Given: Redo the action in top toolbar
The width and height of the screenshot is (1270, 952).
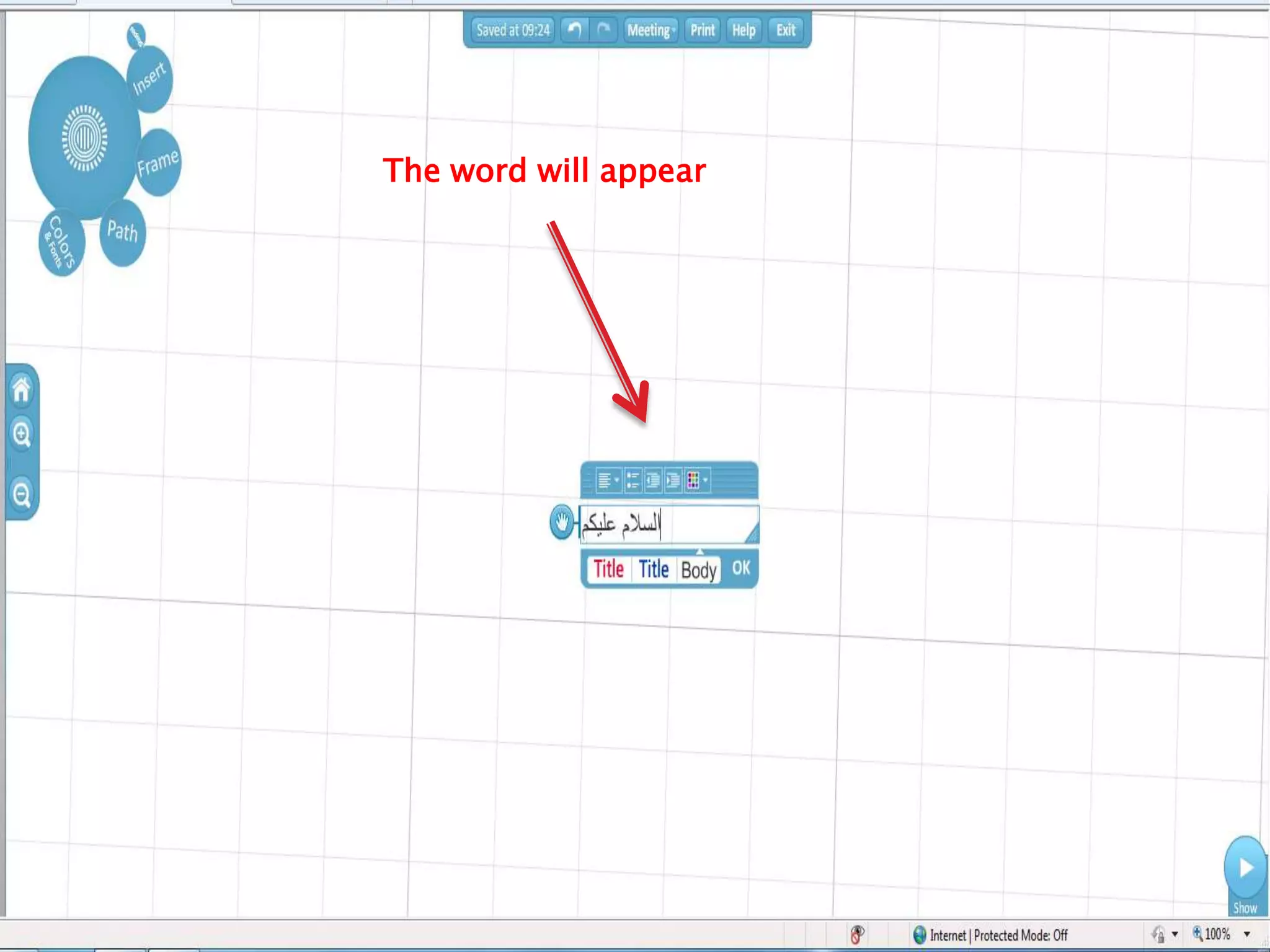Looking at the screenshot, I should click(x=603, y=30).
